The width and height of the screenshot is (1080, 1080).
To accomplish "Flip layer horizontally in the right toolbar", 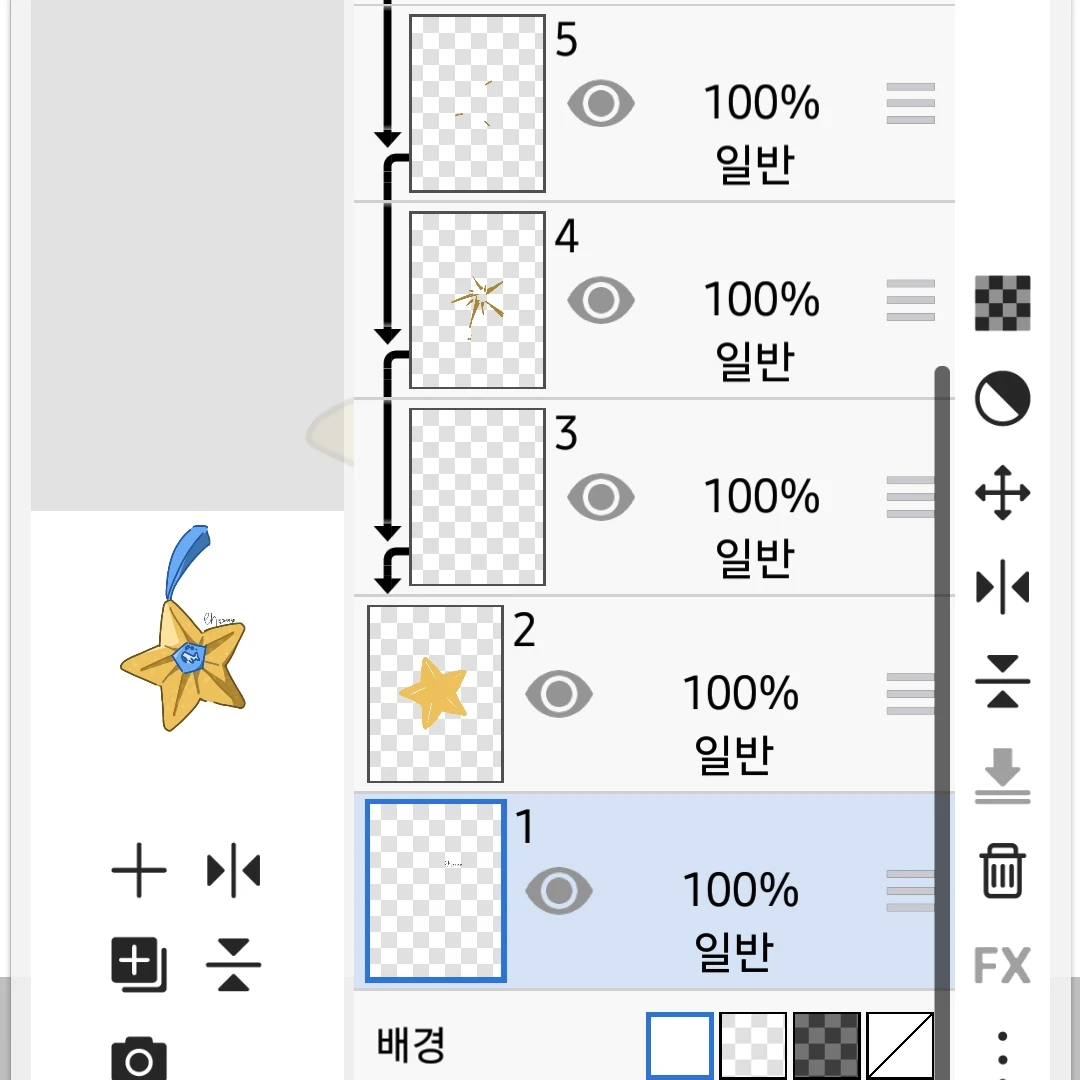I will tap(1002, 587).
